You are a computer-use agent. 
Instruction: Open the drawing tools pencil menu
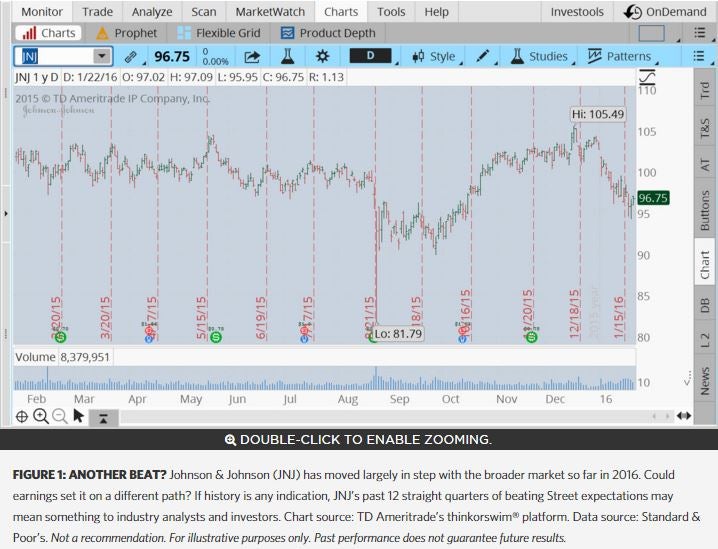click(483, 57)
